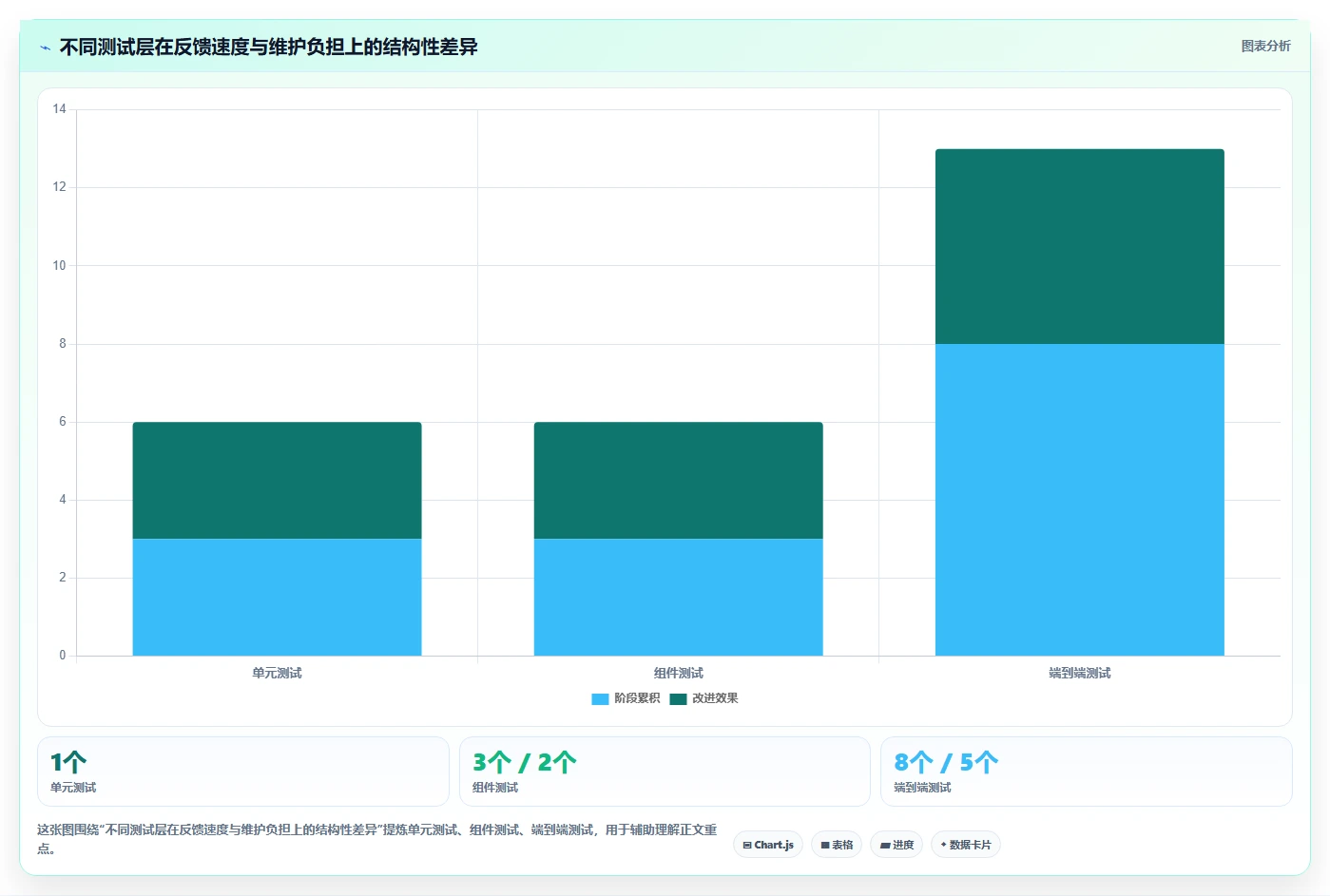Click the 端到端测试 x-axis label

1080,673
